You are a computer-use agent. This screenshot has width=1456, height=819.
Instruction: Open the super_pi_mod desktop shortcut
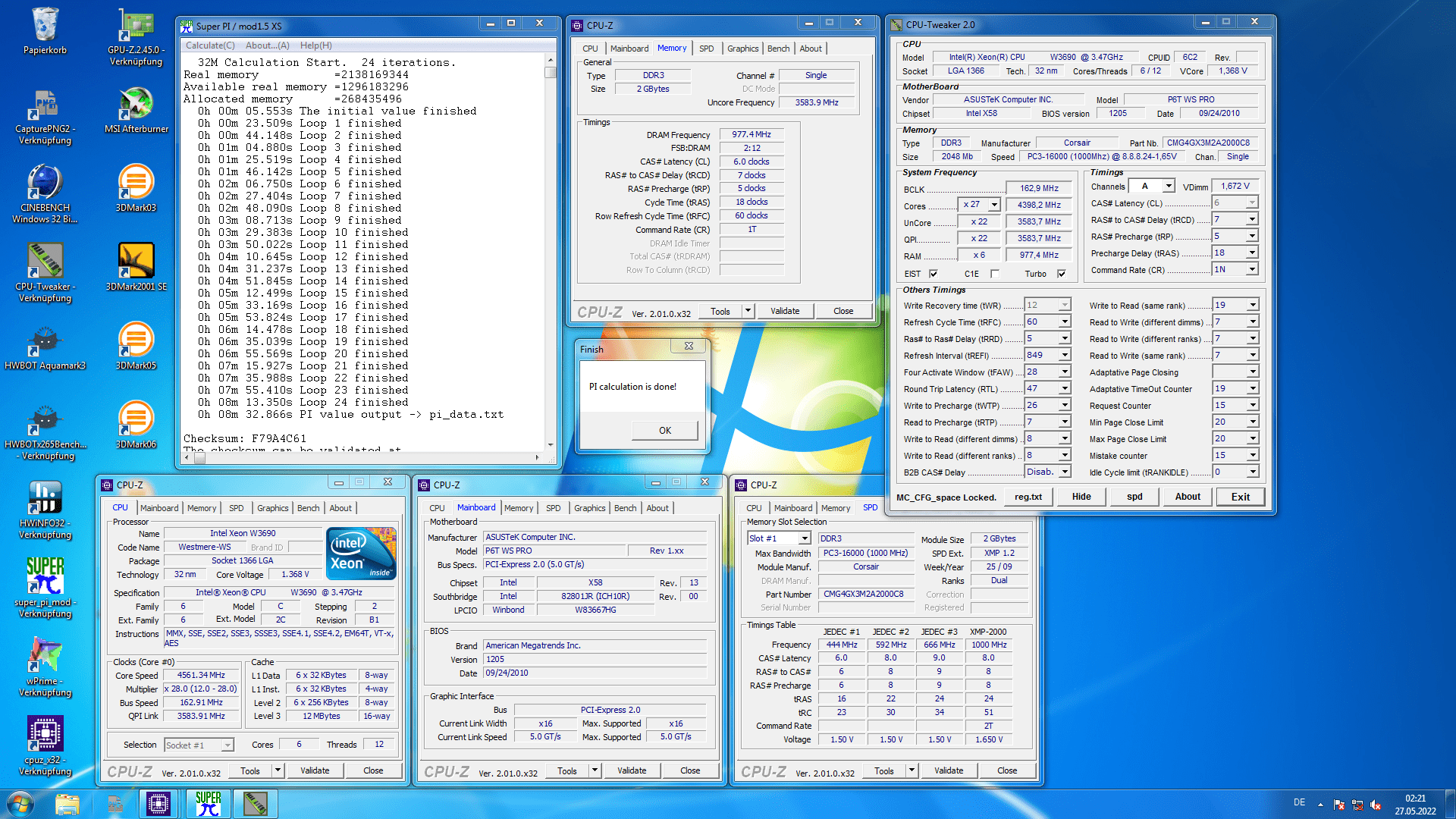[x=45, y=588]
